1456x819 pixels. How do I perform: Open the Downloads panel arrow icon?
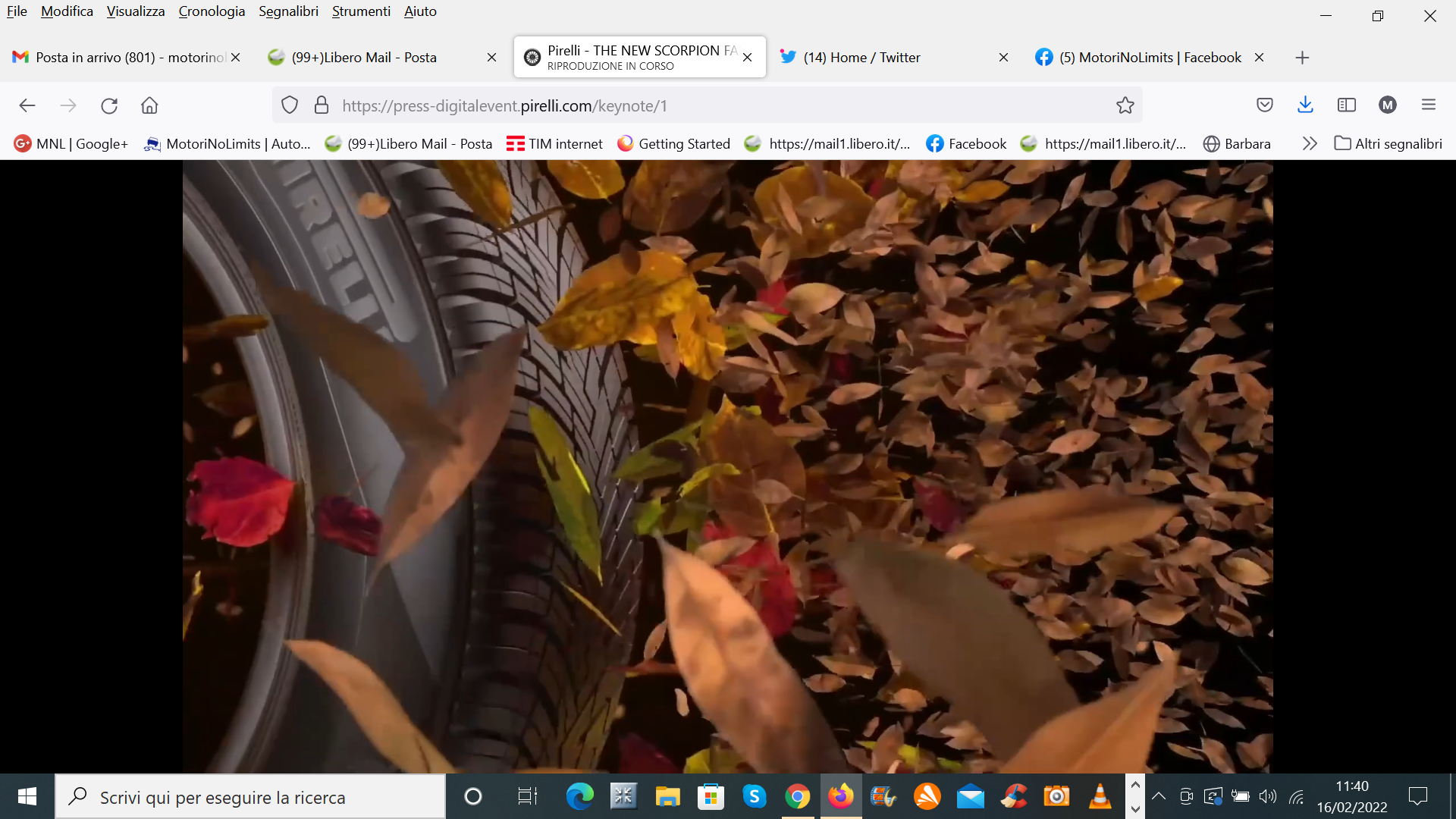point(1305,105)
